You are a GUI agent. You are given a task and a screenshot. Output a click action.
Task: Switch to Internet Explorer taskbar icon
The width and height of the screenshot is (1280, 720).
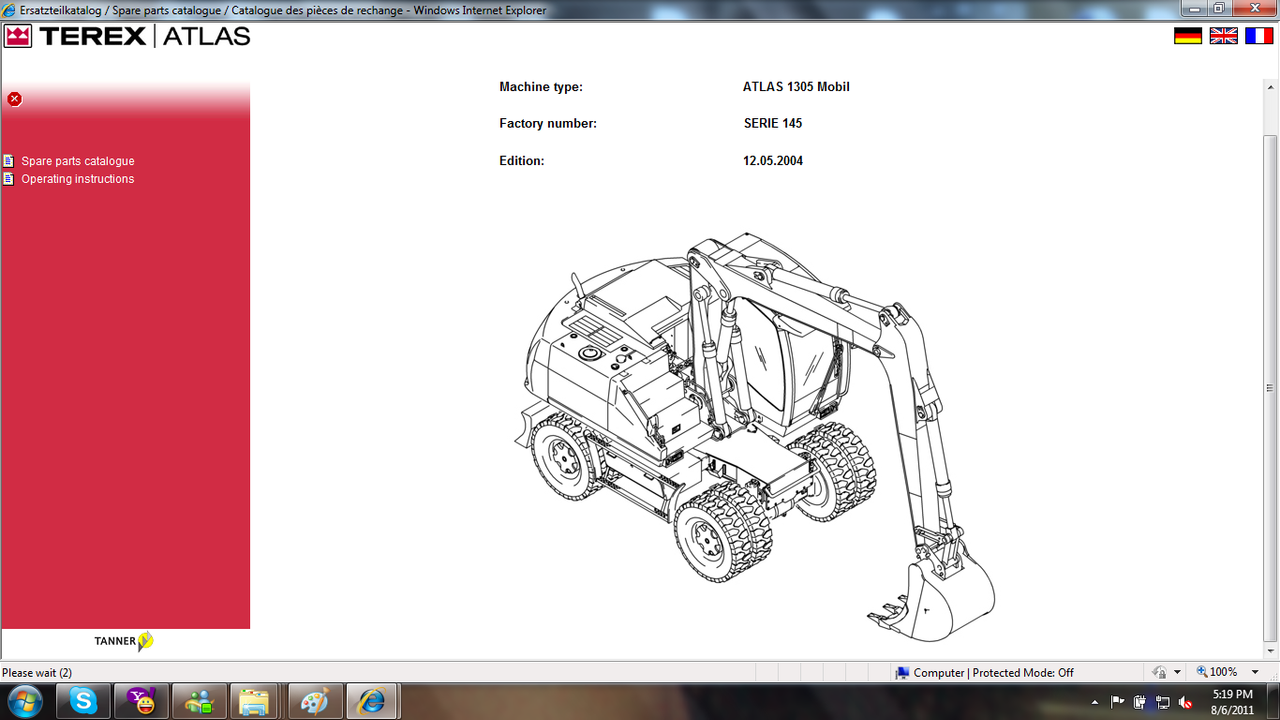point(373,702)
